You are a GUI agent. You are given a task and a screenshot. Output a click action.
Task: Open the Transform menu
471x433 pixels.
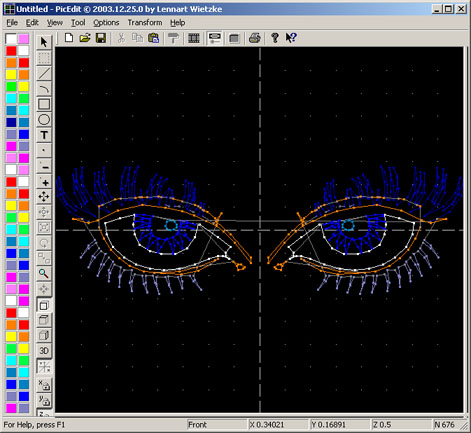click(x=145, y=23)
